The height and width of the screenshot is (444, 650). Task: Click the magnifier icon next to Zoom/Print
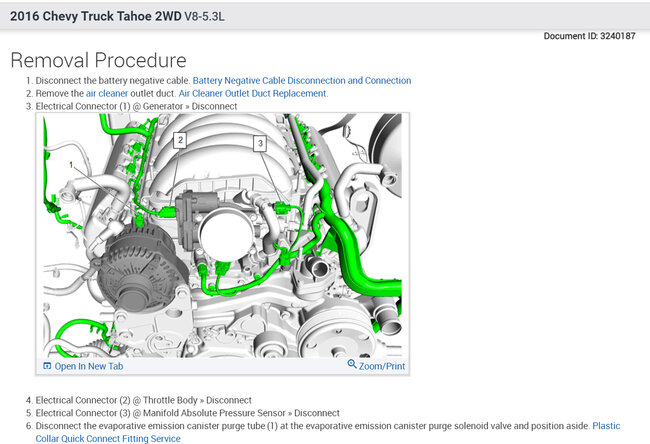click(x=352, y=364)
